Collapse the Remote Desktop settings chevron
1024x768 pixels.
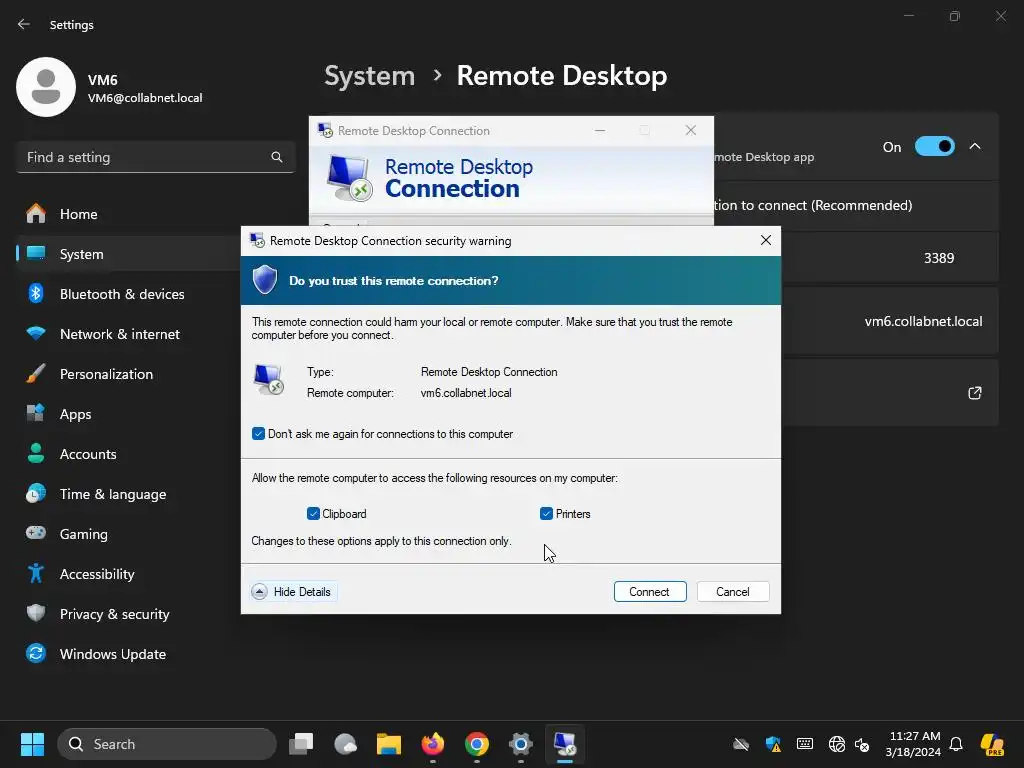pyautogui.click(x=975, y=146)
